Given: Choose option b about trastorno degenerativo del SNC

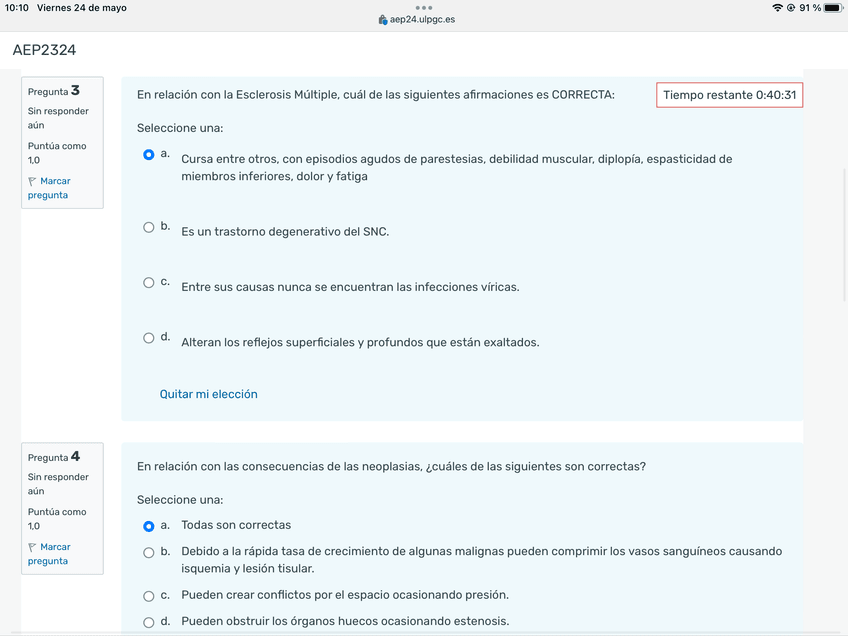Looking at the screenshot, I should 149,227.
